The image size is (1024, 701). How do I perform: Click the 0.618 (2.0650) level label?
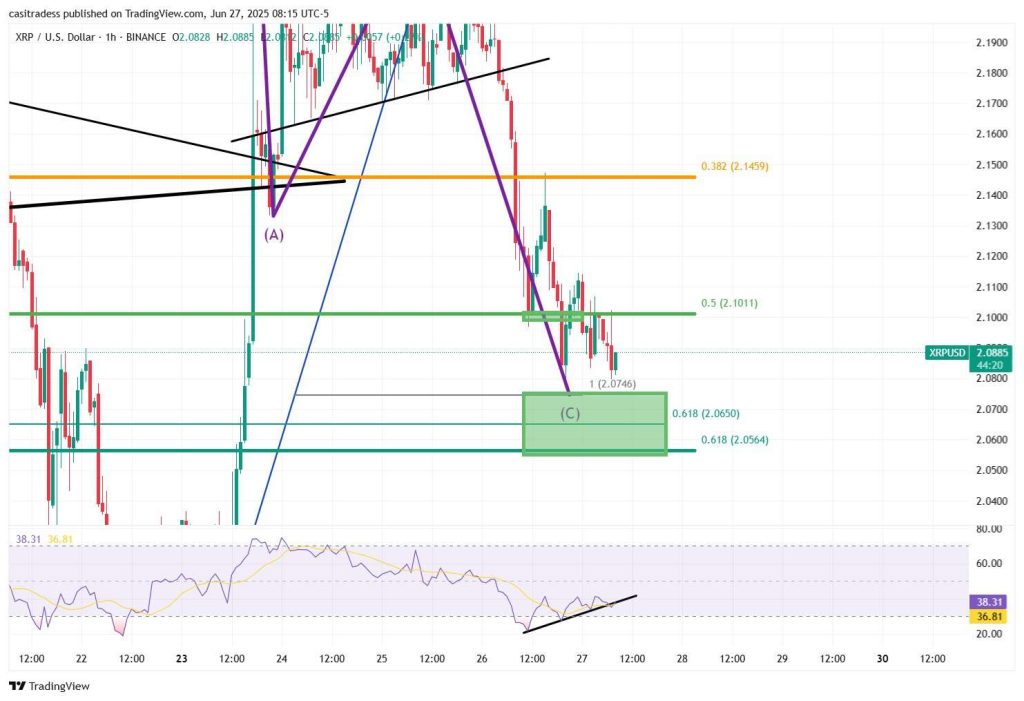point(706,414)
